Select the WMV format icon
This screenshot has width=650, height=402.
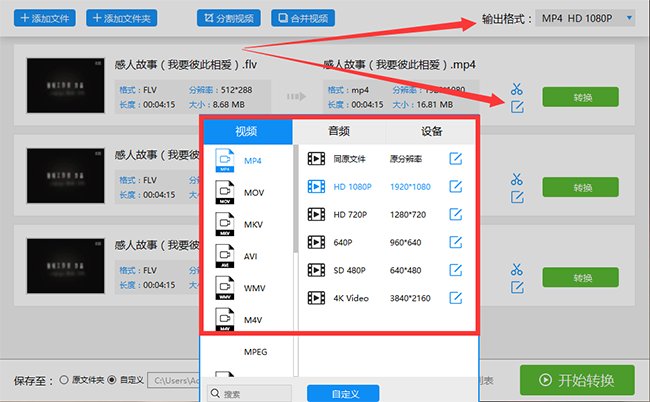click(x=225, y=288)
